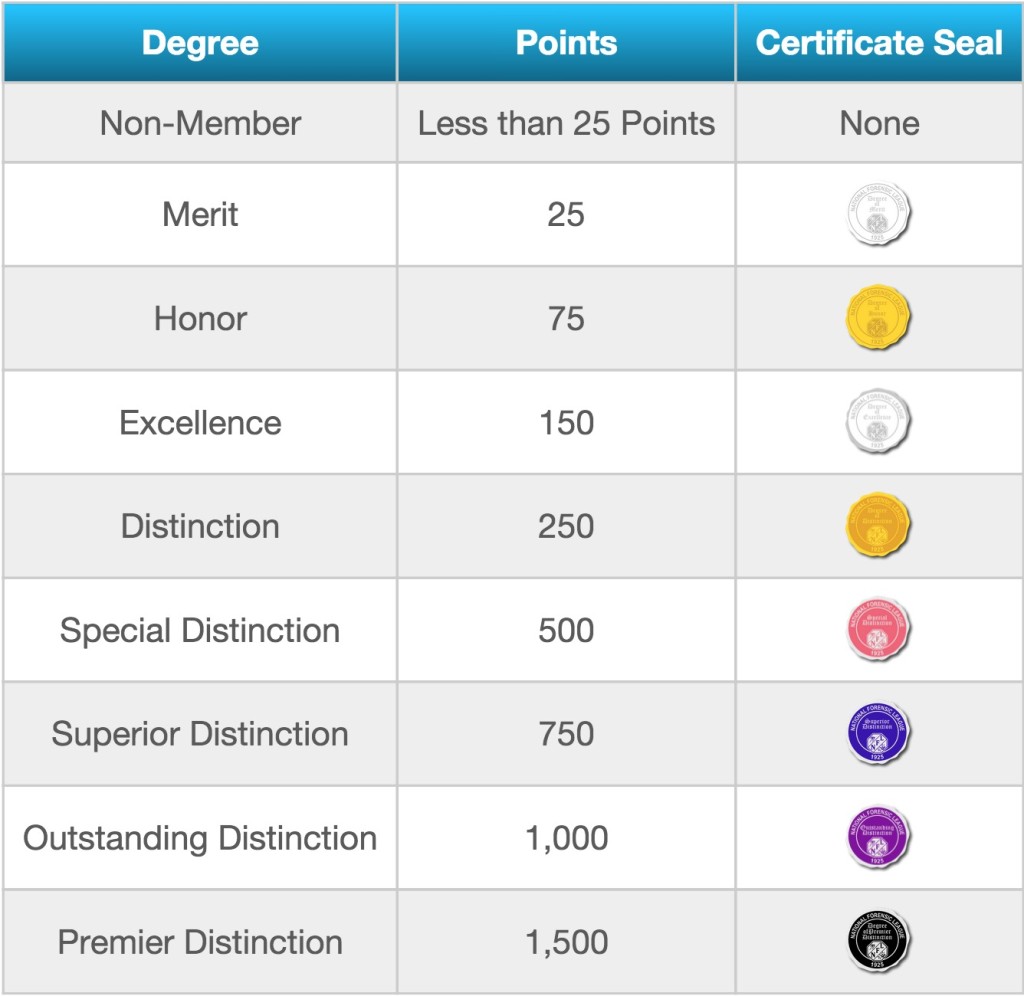Select the Special Distinction label
The image size is (1024, 996).
coord(200,631)
